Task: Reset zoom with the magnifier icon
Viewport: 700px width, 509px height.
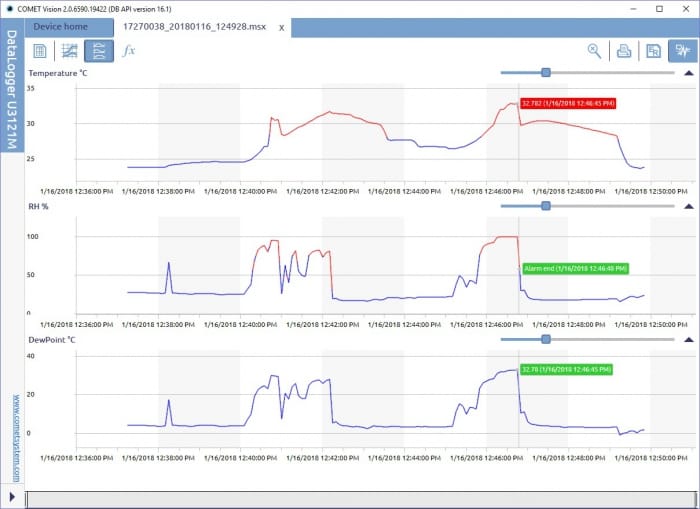Action: 594,51
